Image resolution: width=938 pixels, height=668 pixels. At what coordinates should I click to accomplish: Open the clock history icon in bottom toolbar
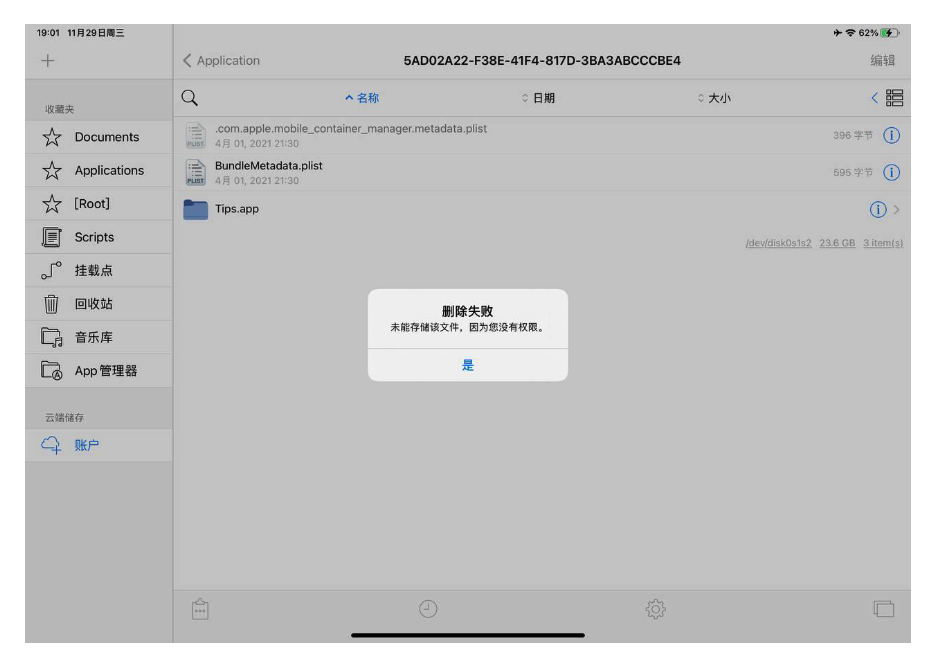tap(428, 608)
